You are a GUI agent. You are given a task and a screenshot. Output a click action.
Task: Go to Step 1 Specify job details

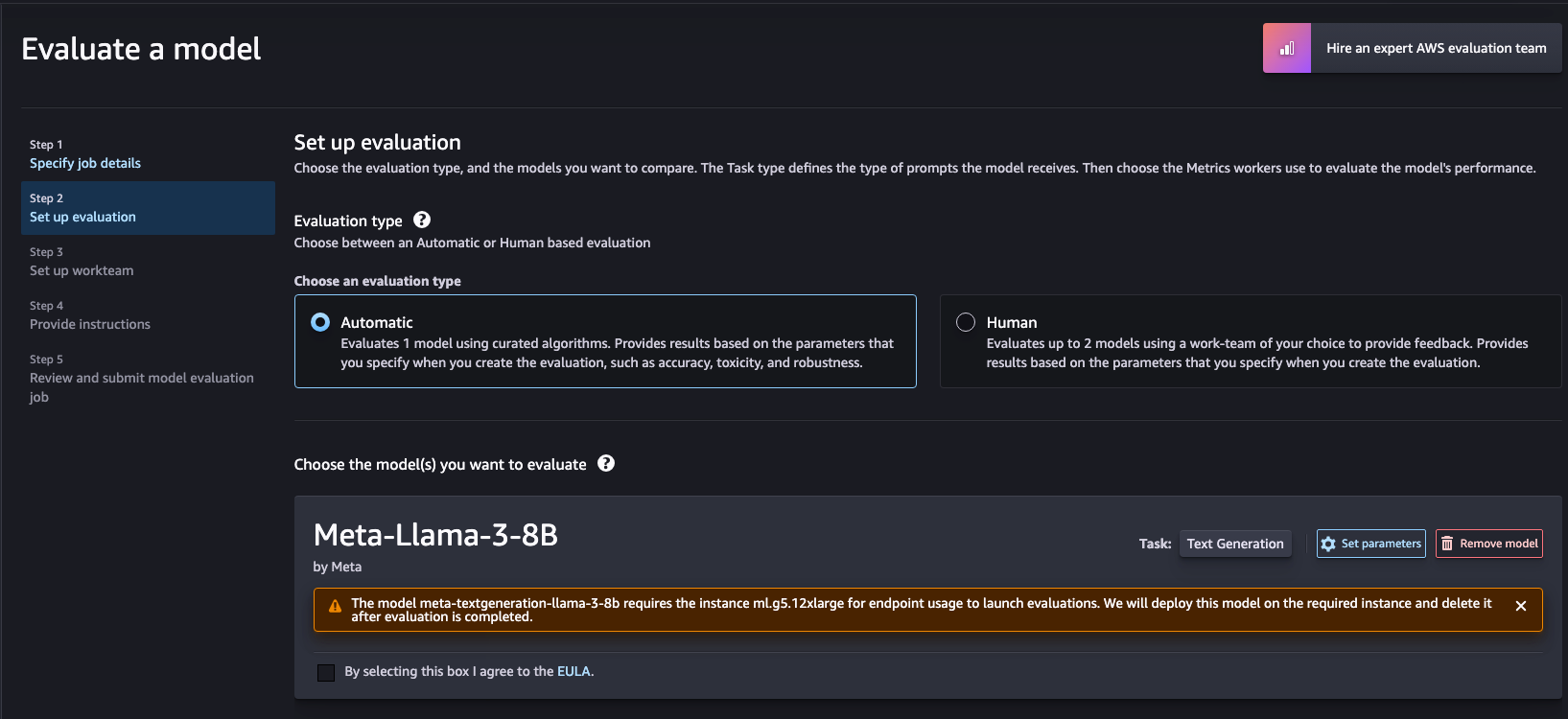pos(85,163)
